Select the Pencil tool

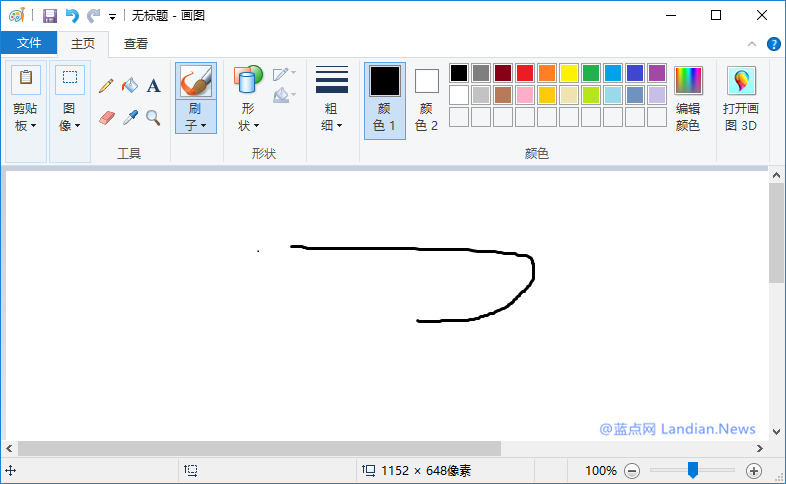(x=106, y=86)
